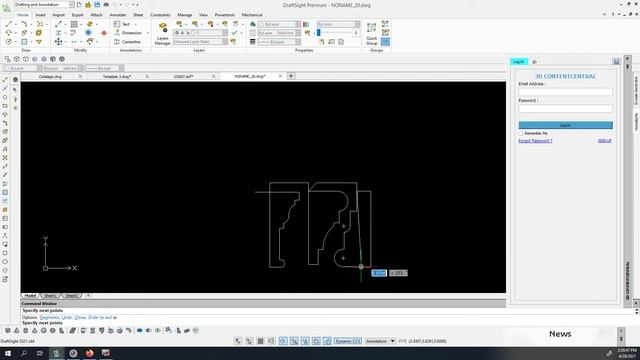The width and height of the screenshot is (640, 360).
Task: Click the add new drawing tab plus icon
Action: pos(291,76)
